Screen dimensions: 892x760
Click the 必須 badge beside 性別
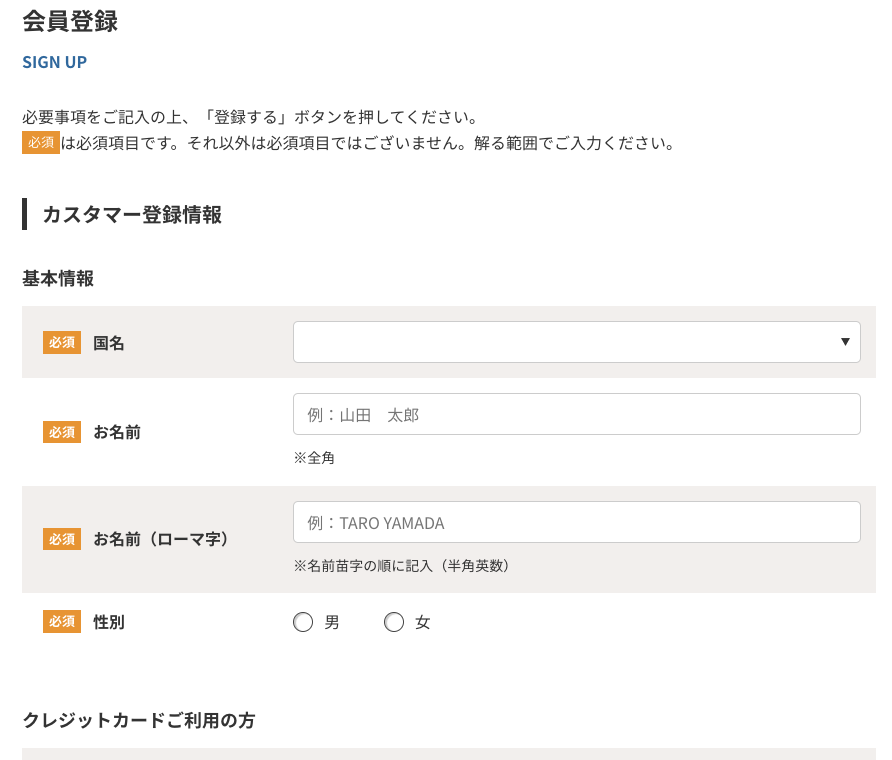tap(62, 622)
